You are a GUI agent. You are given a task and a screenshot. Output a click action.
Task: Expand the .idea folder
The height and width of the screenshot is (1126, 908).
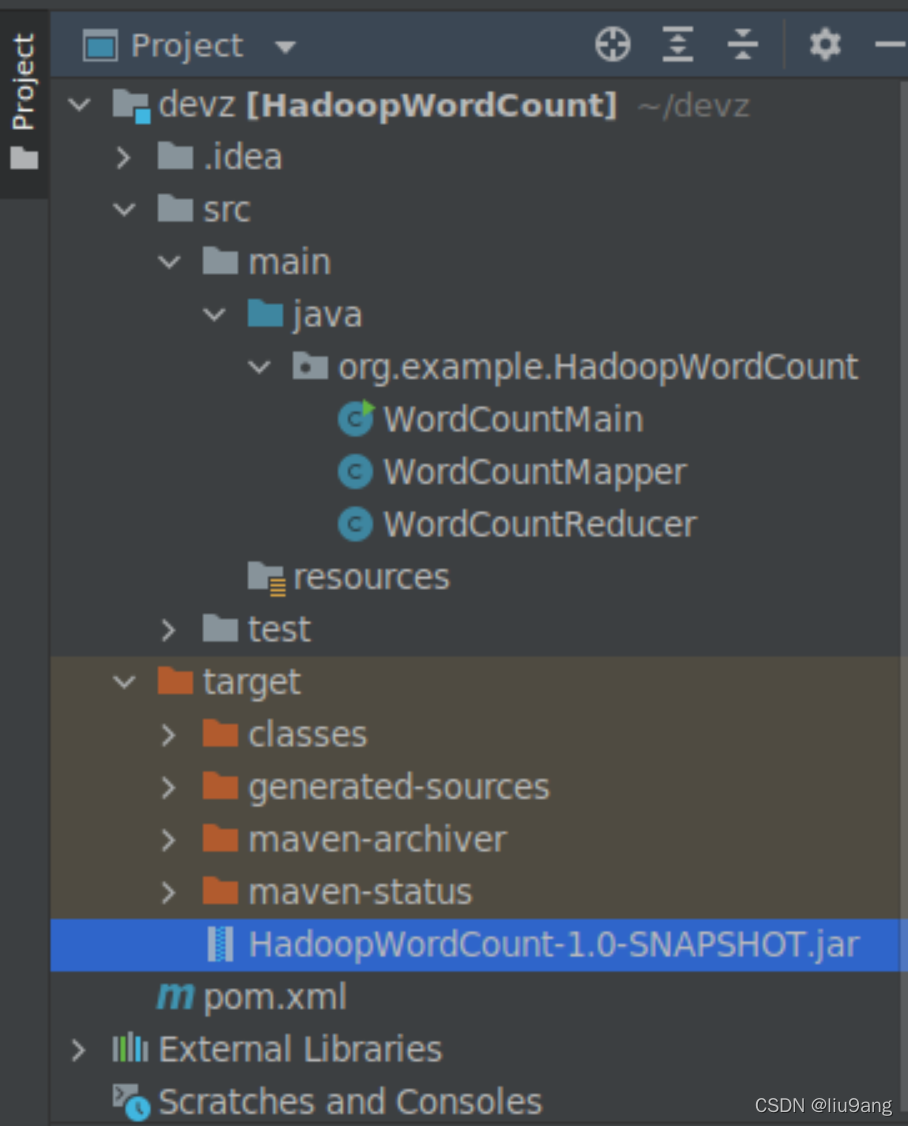pos(124,157)
